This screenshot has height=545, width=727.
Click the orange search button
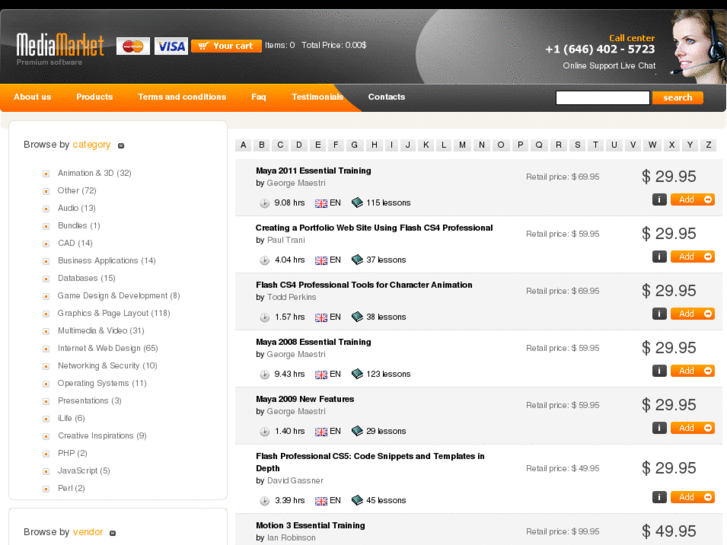677,97
